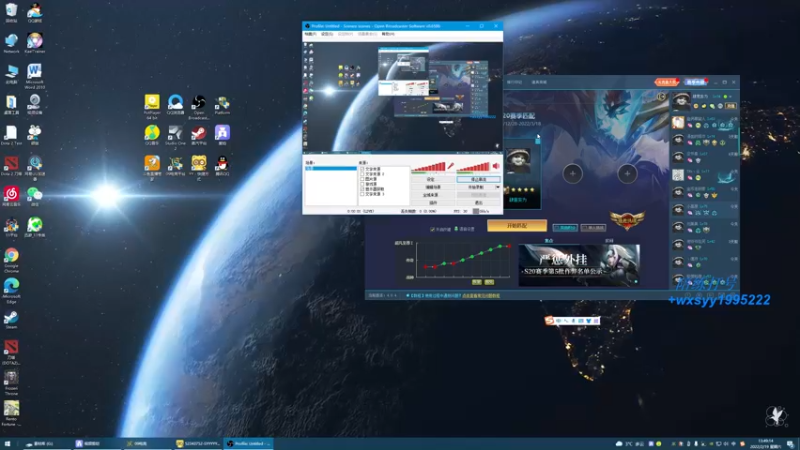The height and width of the screenshot is (450, 800).
Task: Click the Global Sources button in OBS
Action: pos(433,195)
